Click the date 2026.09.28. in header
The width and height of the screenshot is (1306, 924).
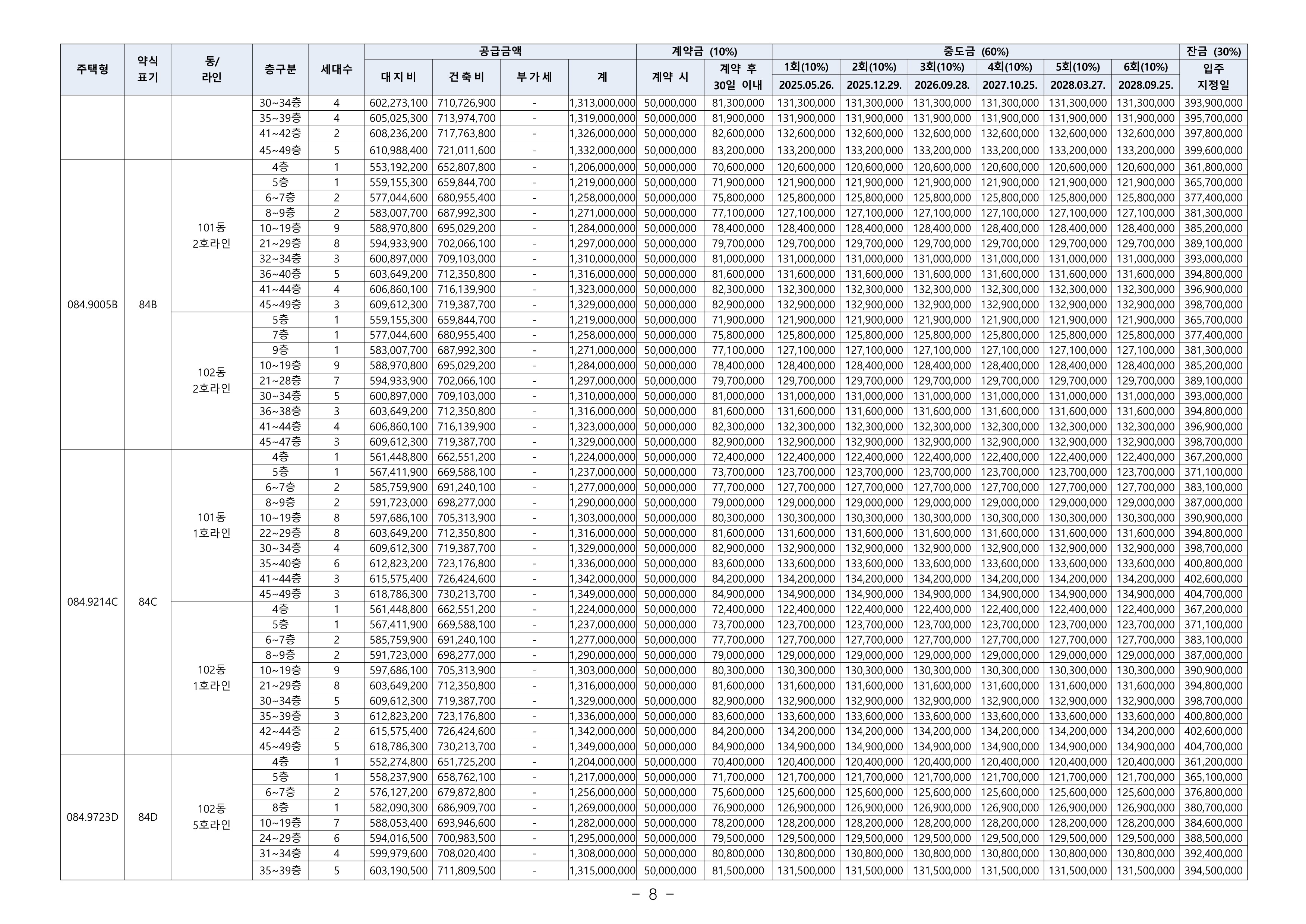tap(942, 85)
